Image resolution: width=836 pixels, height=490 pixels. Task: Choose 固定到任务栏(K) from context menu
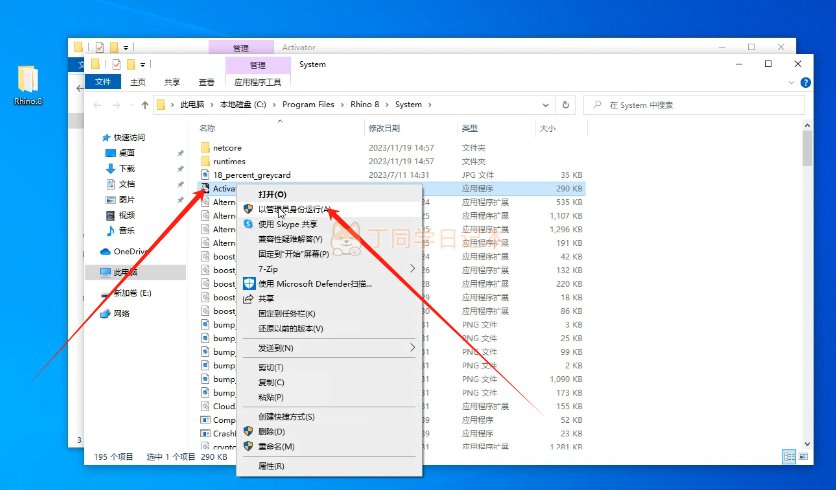pyautogui.click(x=329, y=314)
